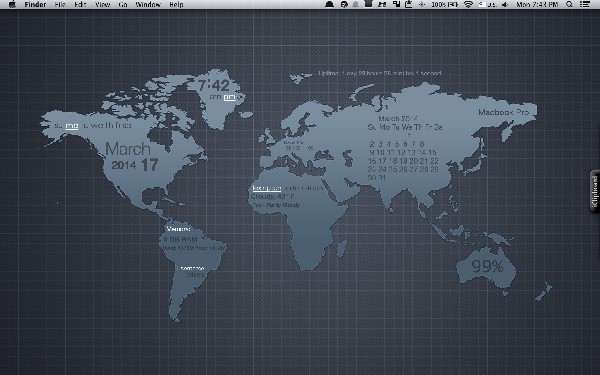
Task: Click the volume speaker icon in menu bar
Action: pos(505,5)
